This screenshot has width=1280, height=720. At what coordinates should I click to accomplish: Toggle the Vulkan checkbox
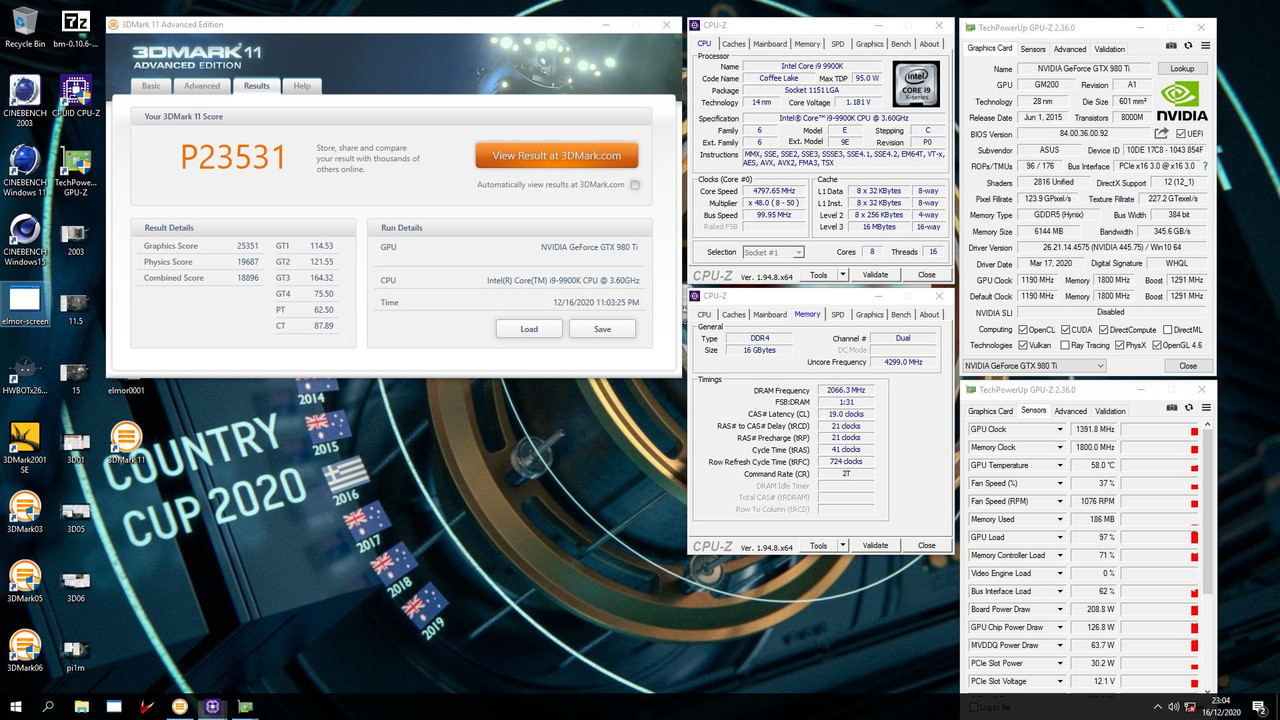pos(1023,345)
